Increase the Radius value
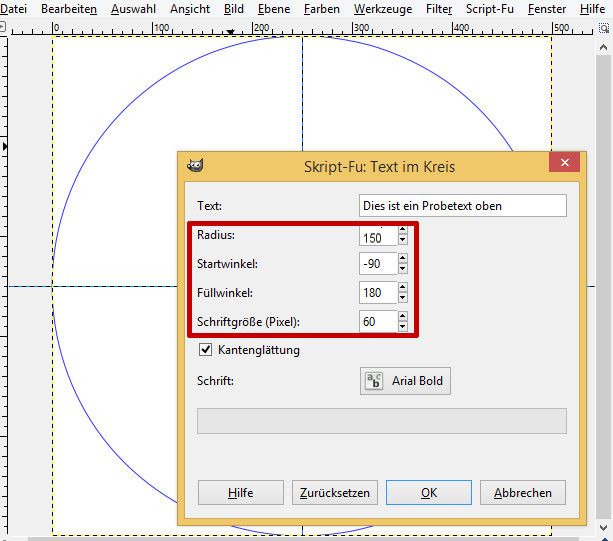This screenshot has width=613, height=541. [x=403, y=230]
